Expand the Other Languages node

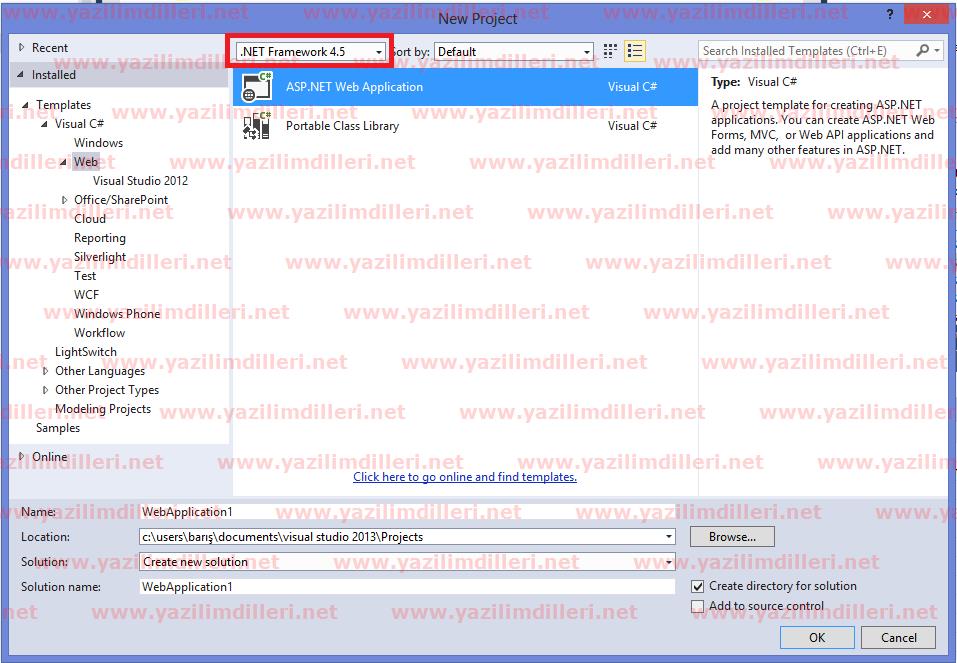pos(45,371)
